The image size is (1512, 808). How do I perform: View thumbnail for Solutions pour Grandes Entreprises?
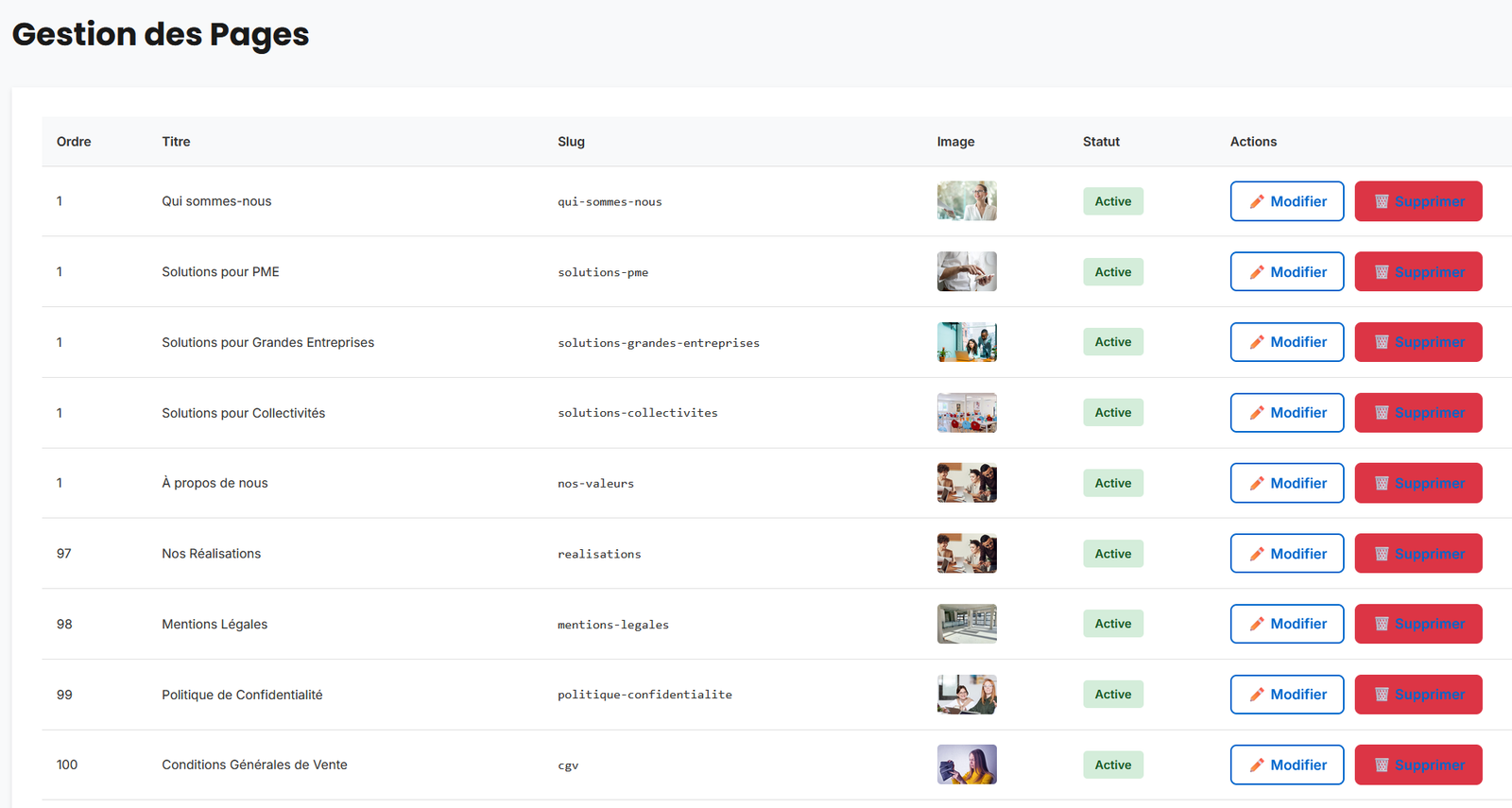pos(967,342)
